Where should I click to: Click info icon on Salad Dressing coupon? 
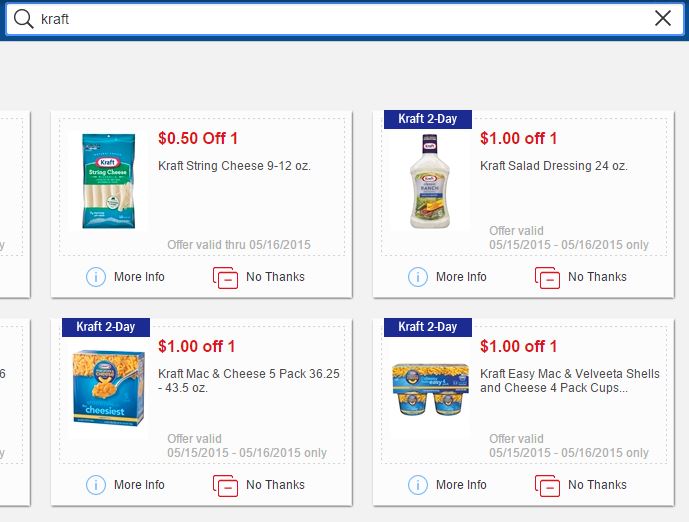pyautogui.click(x=418, y=277)
